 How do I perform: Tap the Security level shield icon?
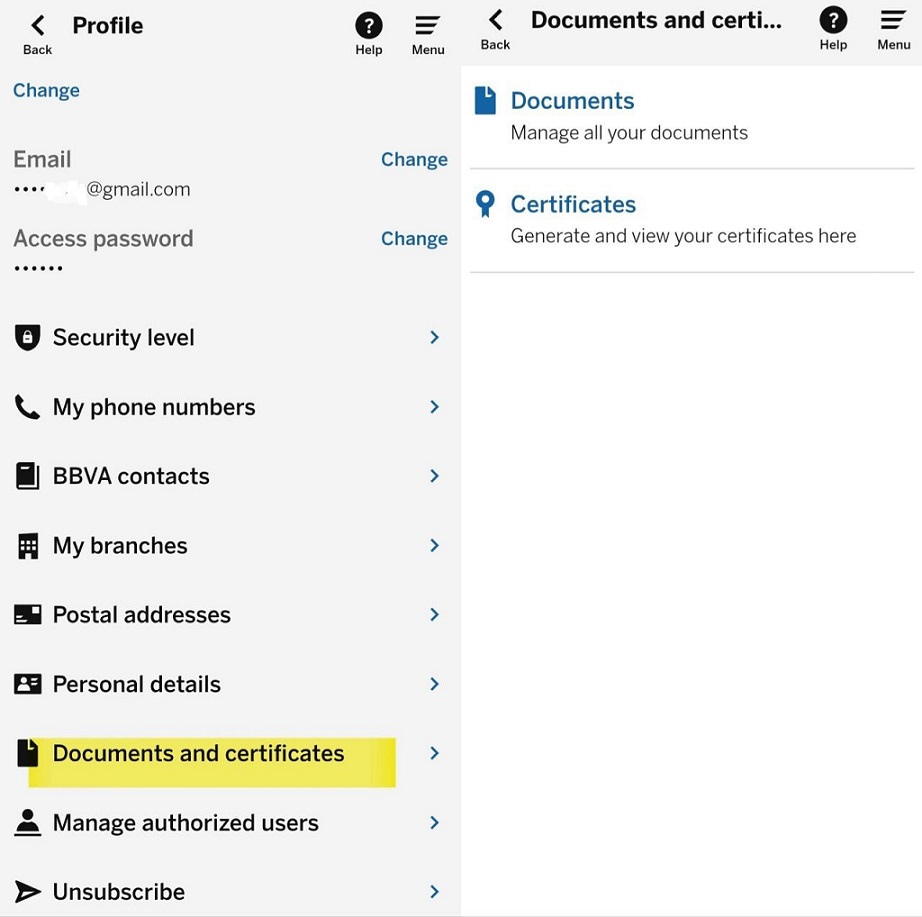click(27, 338)
